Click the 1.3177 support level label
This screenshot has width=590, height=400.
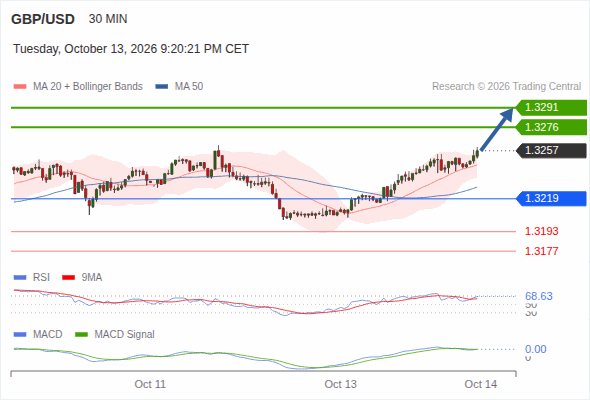pyautogui.click(x=541, y=251)
